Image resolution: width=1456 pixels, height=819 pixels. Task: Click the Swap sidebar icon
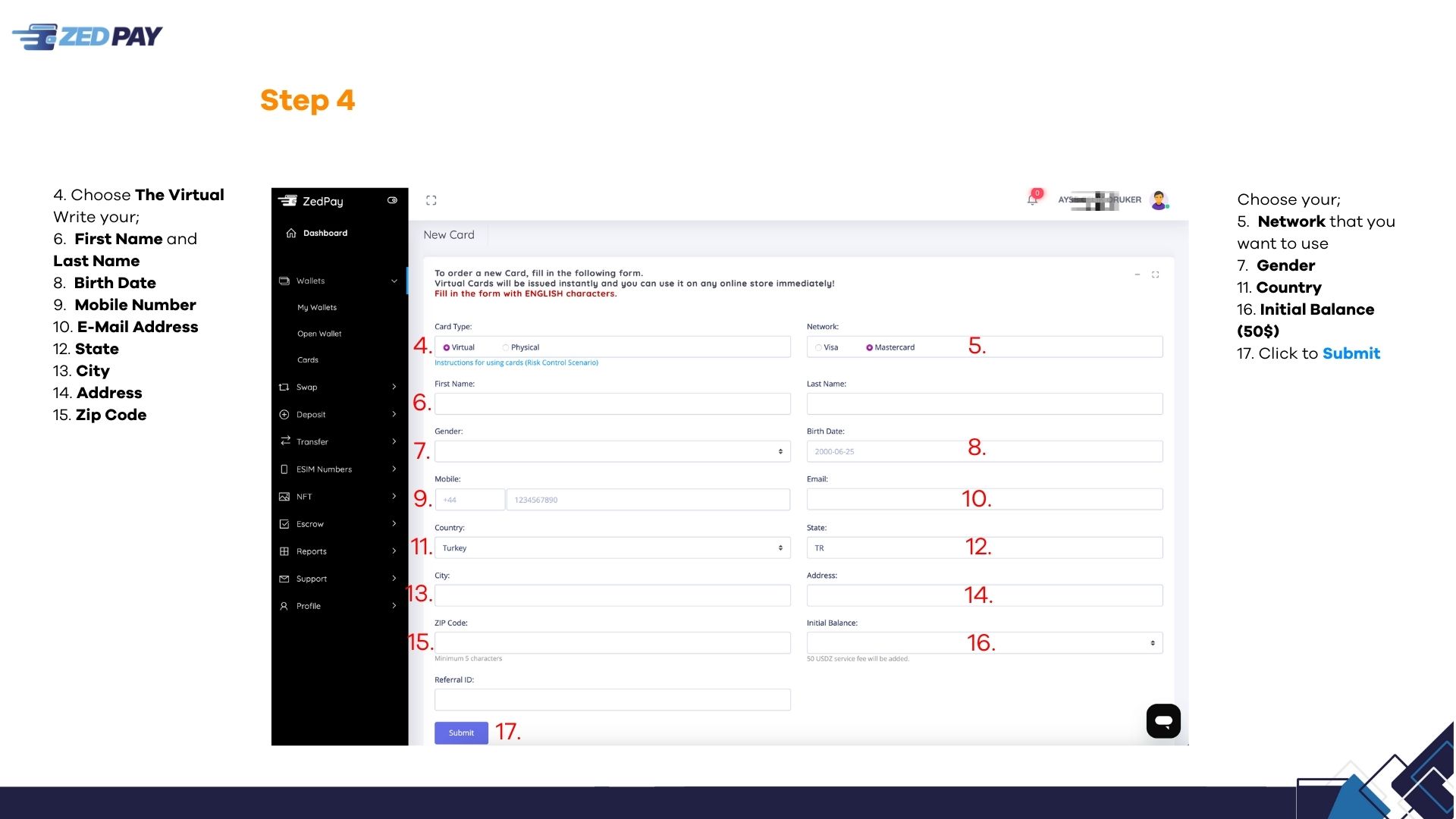pos(284,387)
